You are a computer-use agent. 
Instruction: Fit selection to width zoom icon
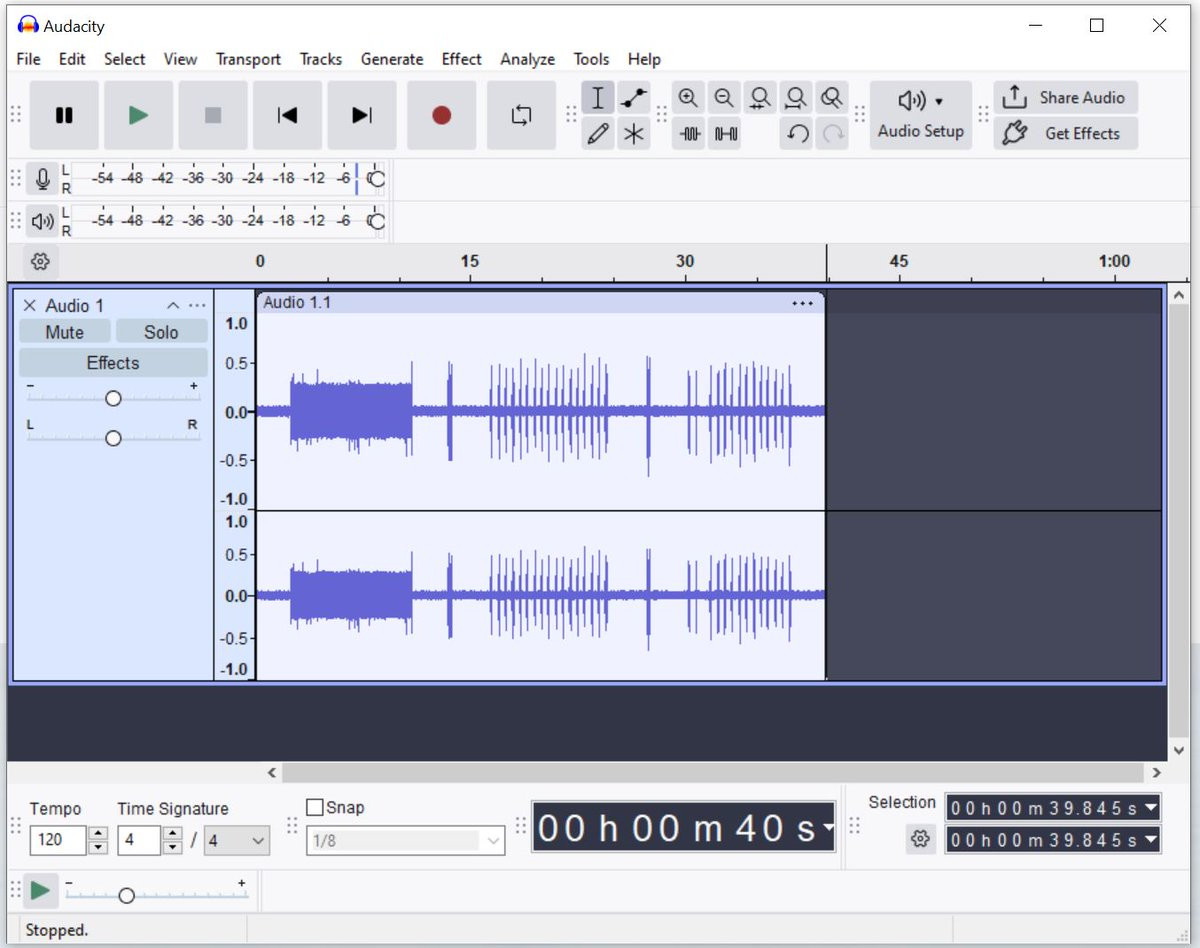(760, 97)
